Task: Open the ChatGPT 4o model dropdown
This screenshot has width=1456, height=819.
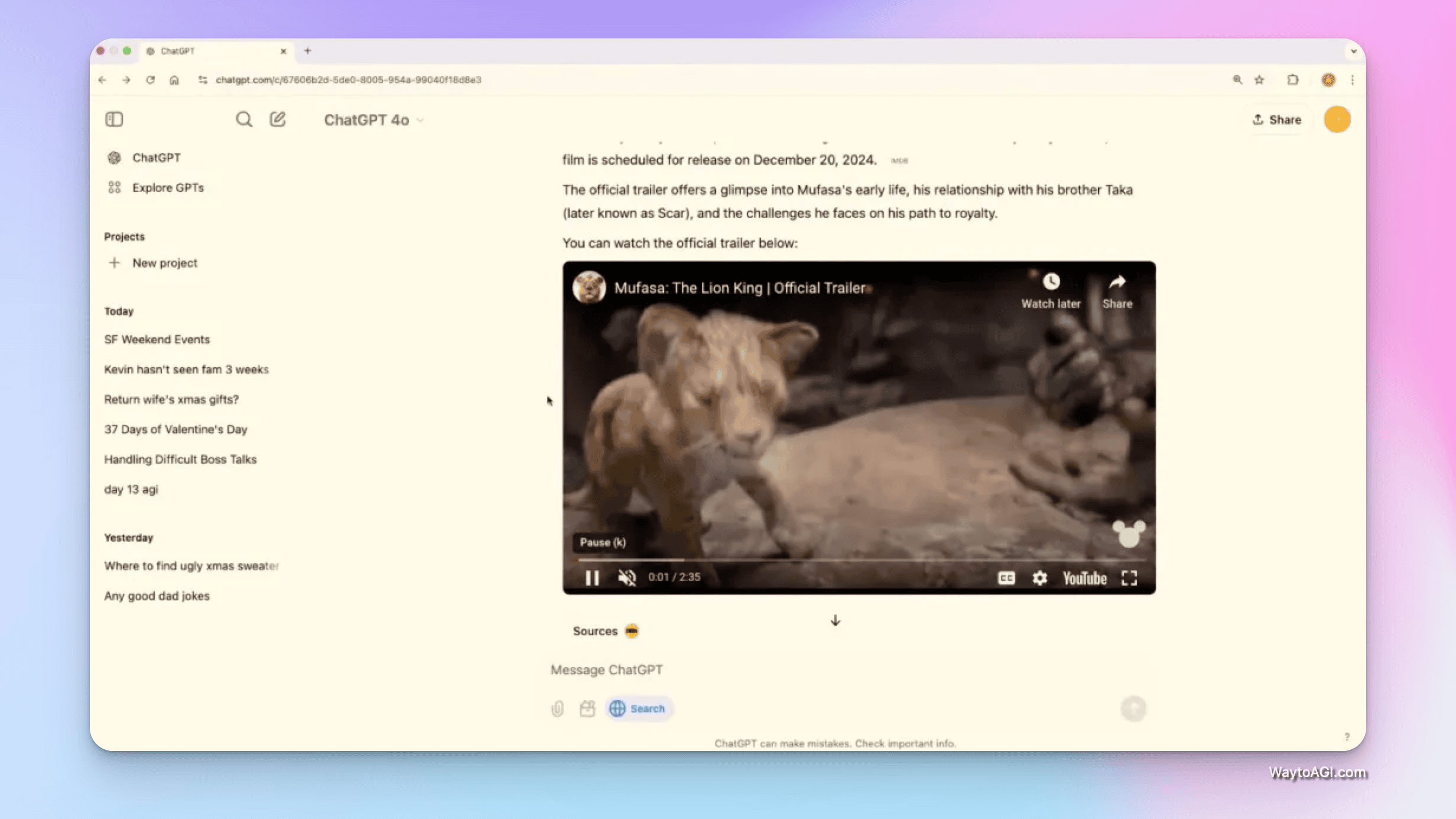Action: click(x=374, y=120)
